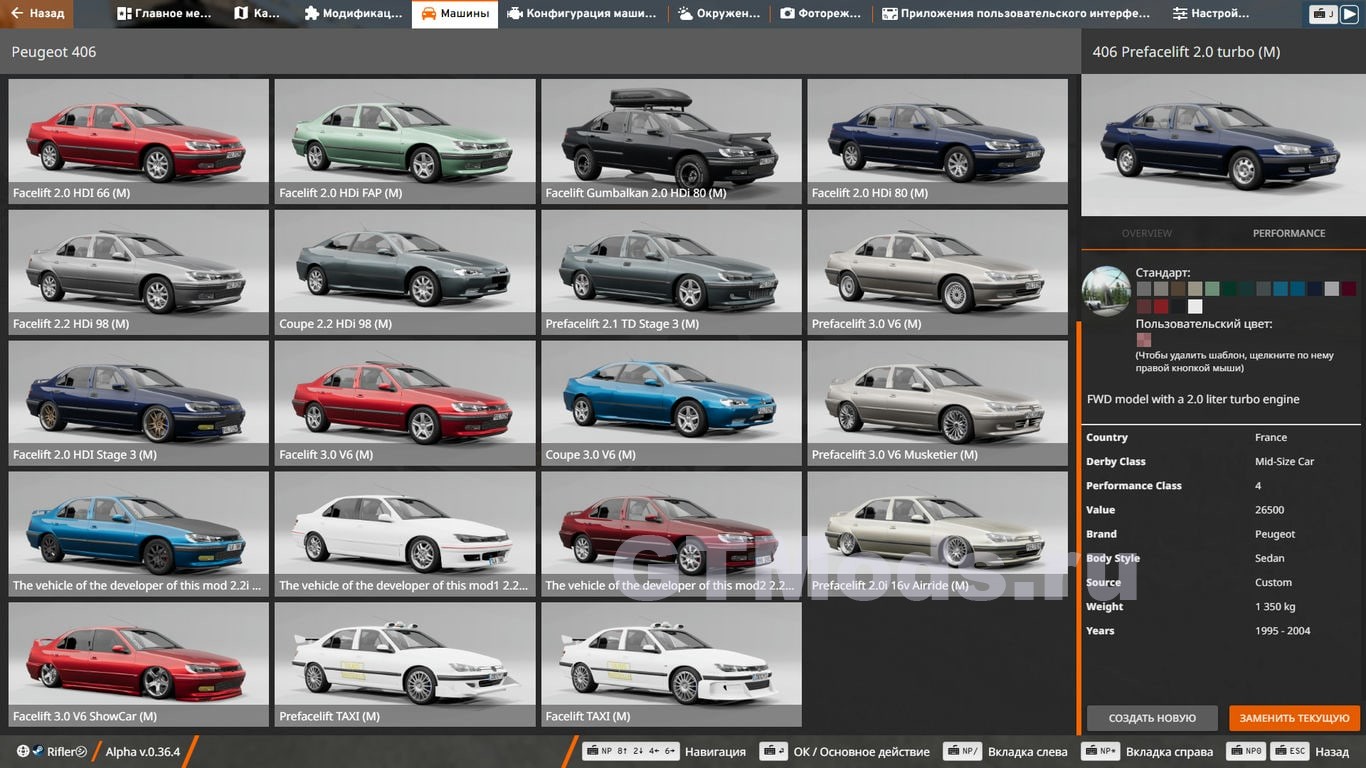Choose the bright red color swatch
The image size is (1366, 768).
tap(1161, 306)
